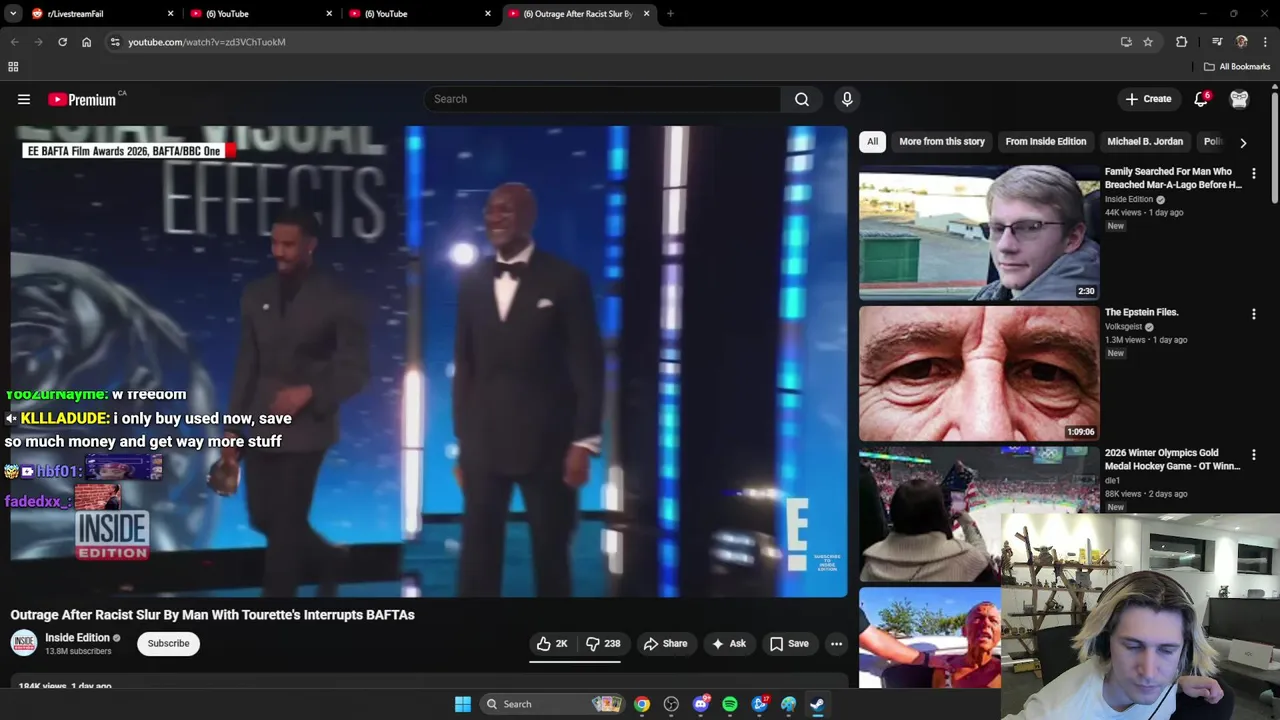Image resolution: width=1280 pixels, height=720 pixels.
Task: Open Chrome profile avatar
Action: tap(1242, 42)
